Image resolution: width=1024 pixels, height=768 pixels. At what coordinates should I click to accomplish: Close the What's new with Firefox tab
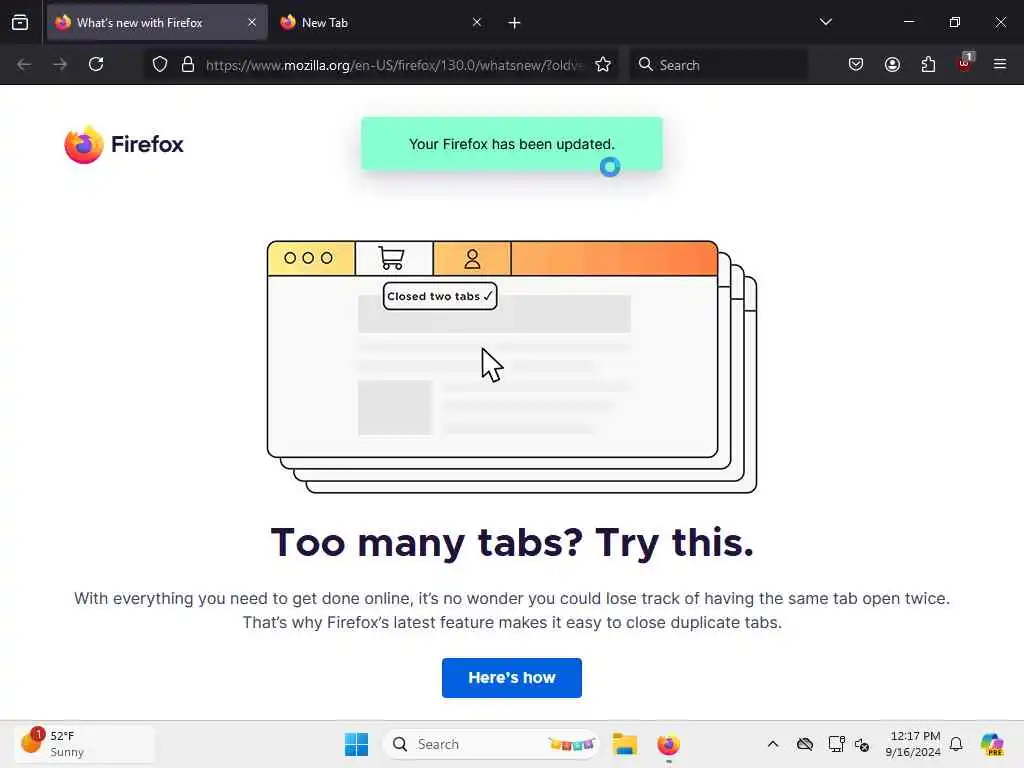[x=252, y=22]
